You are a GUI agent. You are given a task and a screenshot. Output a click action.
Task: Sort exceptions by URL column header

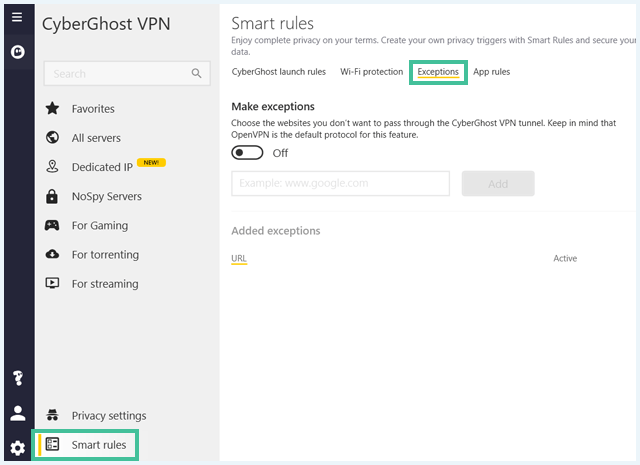tap(239, 258)
